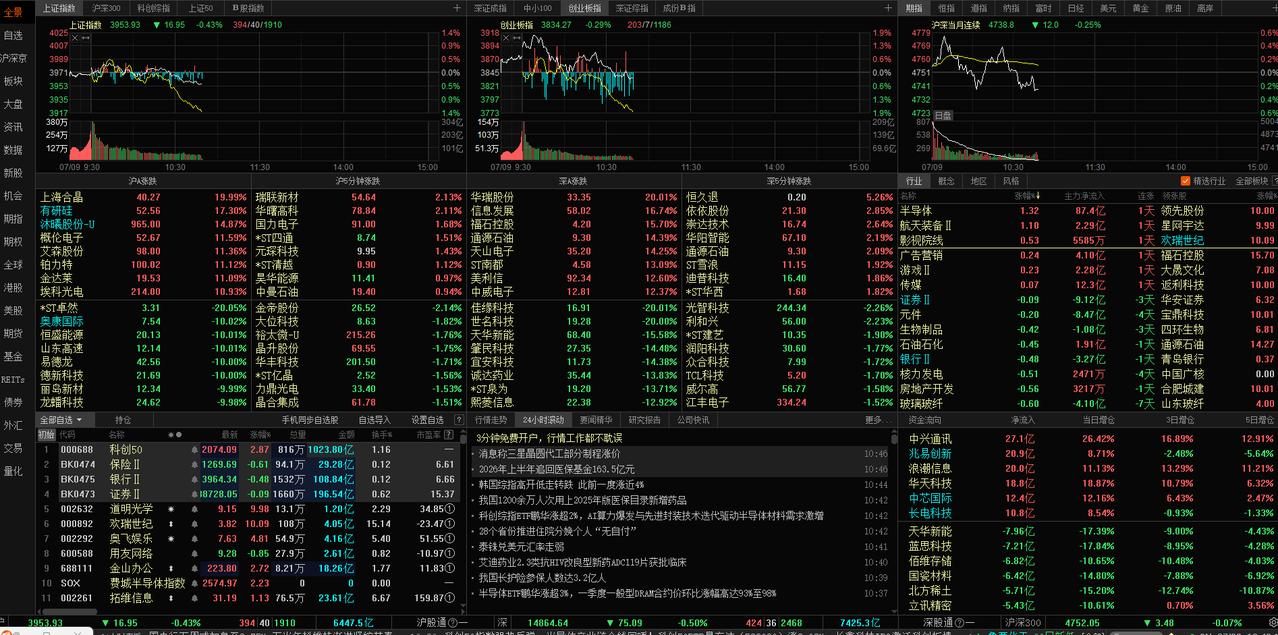Click the bell icon on 道明光学 row

(194, 510)
